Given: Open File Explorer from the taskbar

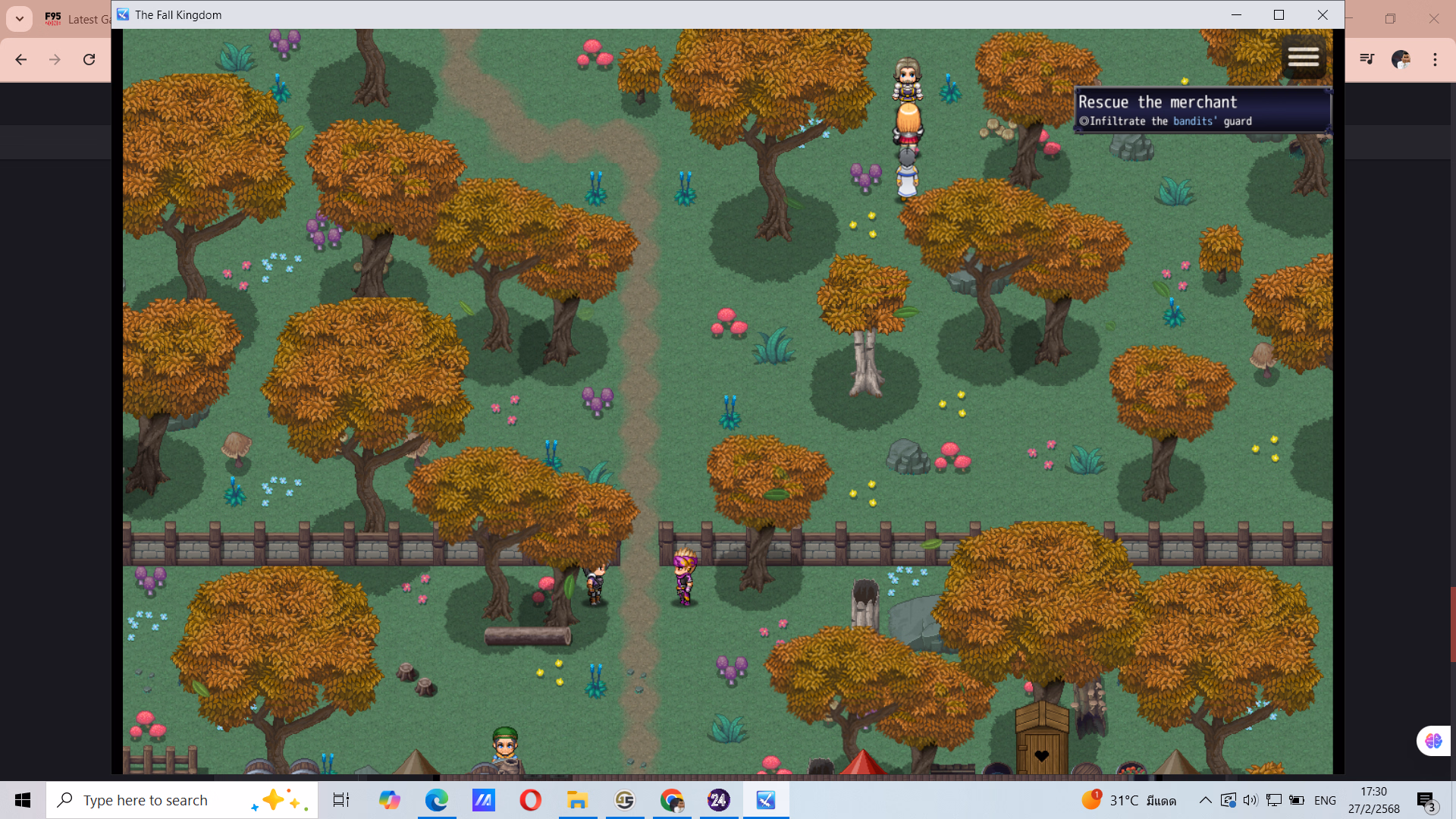Looking at the screenshot, I should (x=578, y=800).
